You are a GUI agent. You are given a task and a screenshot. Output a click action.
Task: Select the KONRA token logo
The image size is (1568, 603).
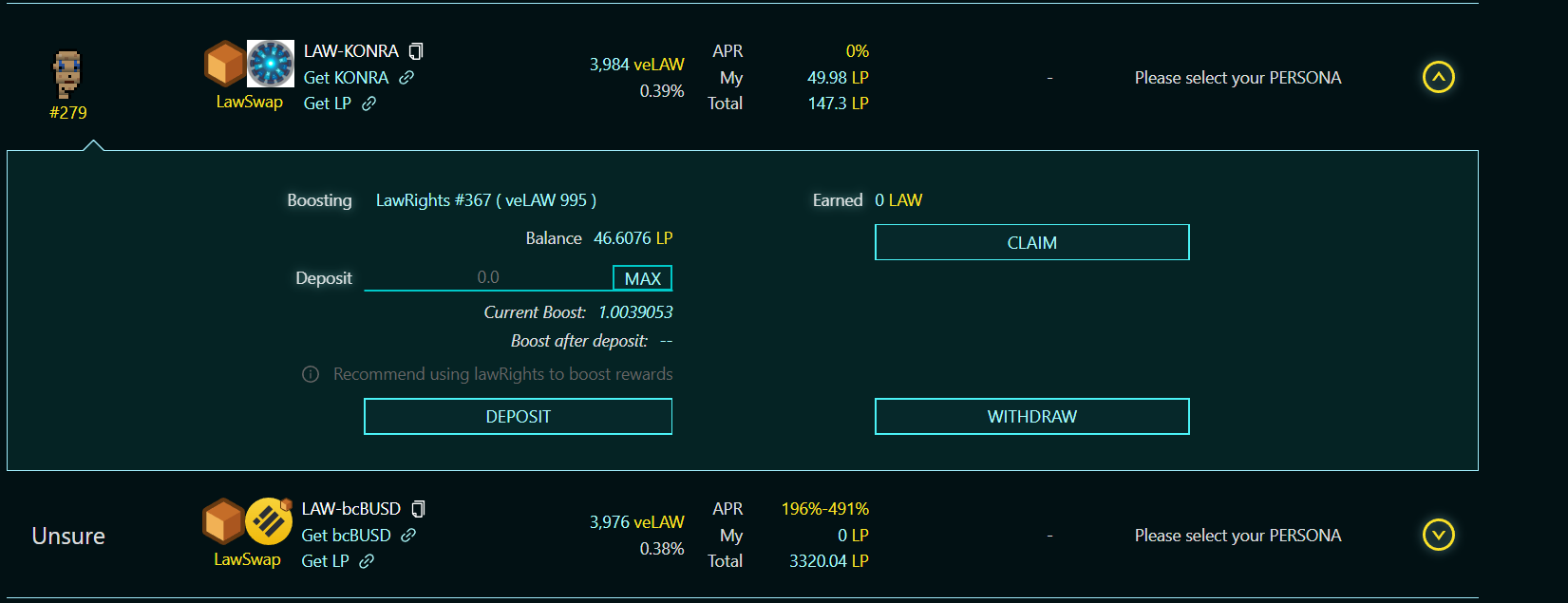point(271,64)
